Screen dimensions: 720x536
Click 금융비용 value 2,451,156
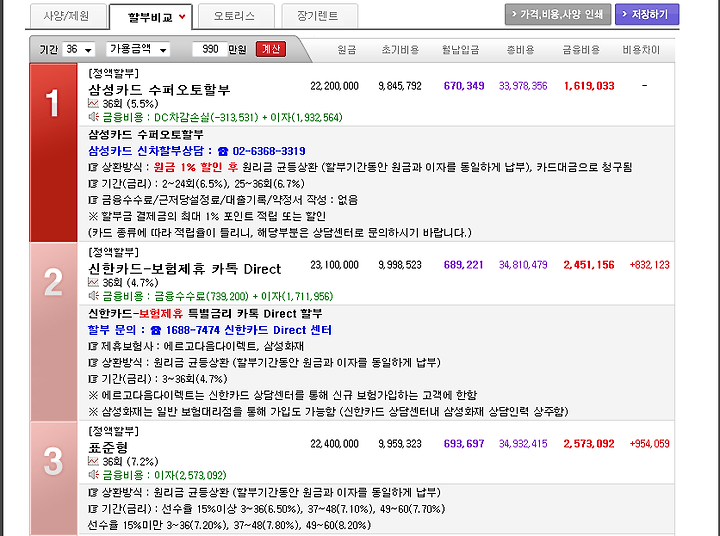click(589, 265)
